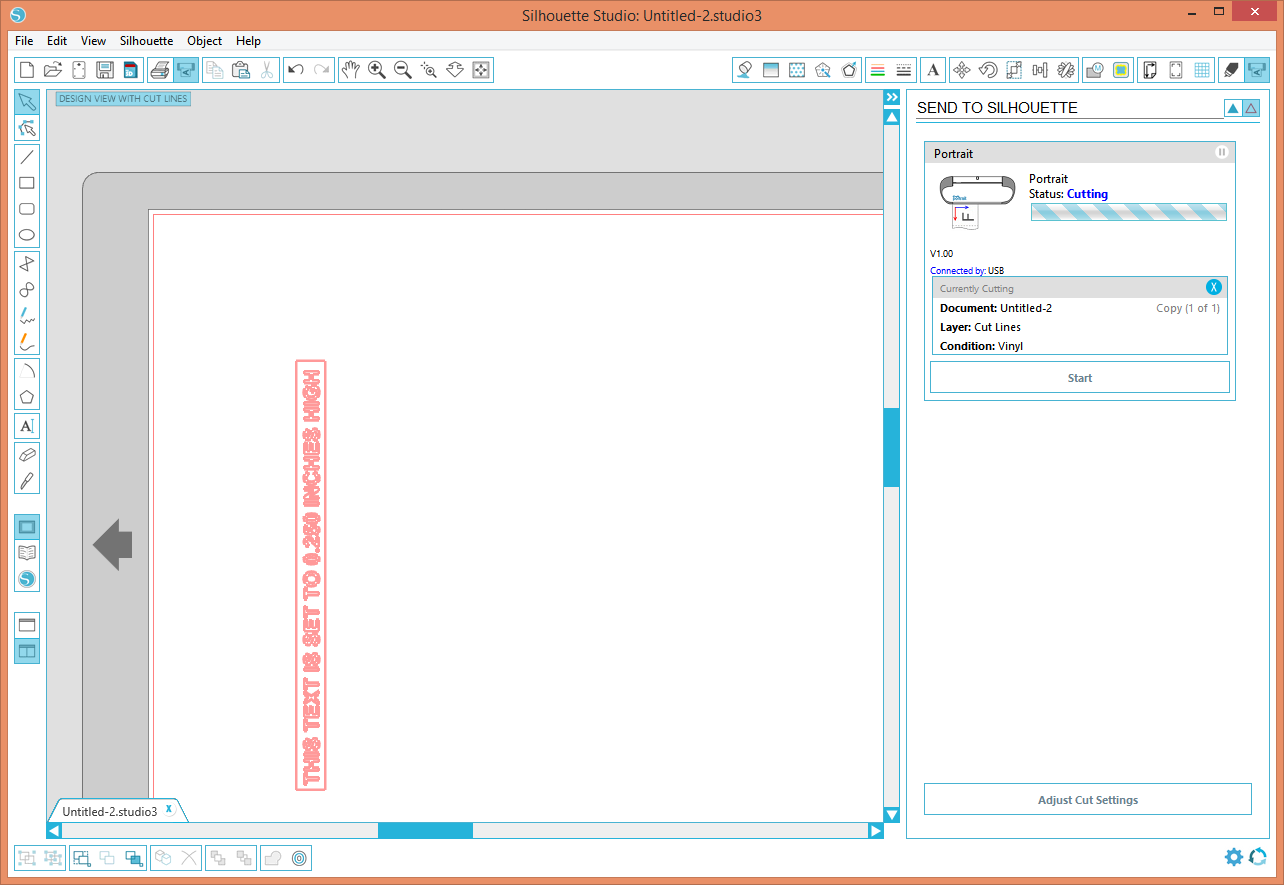Expand panel using the filled triangle button
1284x885 pixels.
click(1233, 108)
